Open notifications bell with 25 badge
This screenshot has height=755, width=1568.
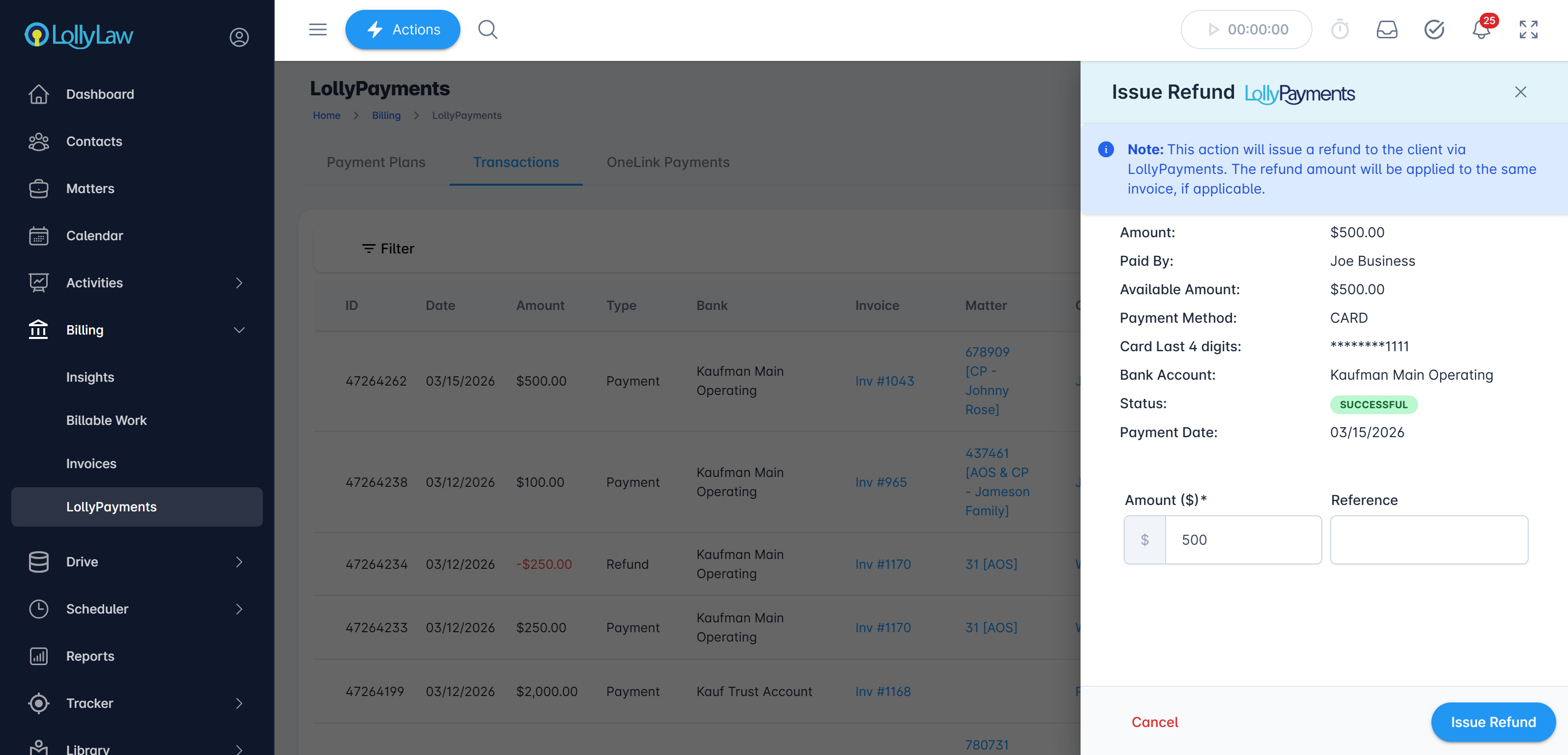pyautogui.click(x=1481, y=29)
